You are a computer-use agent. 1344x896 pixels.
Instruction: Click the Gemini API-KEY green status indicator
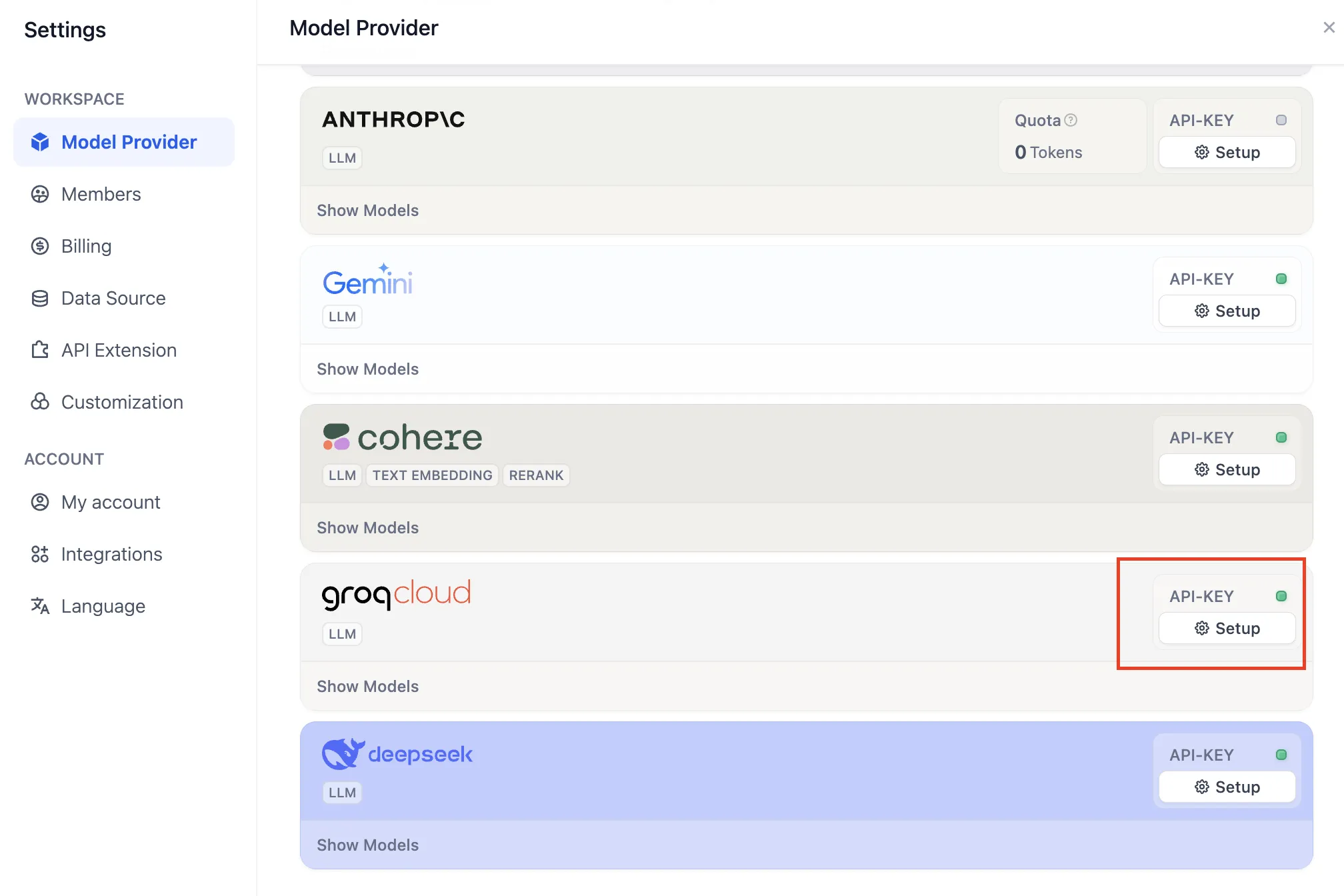coord(1281,279)
